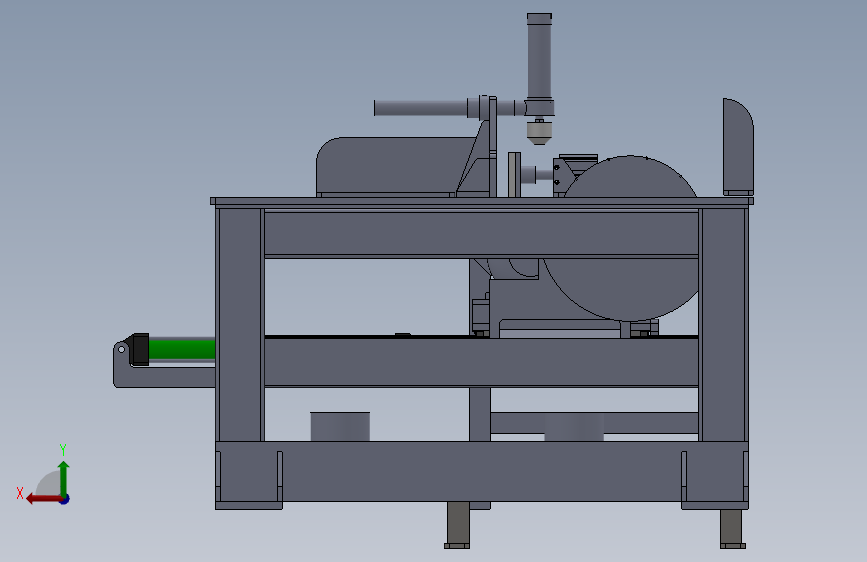Select the right vertical leg of the frame
Viewport: 867px width, 562px height.
point(723,324)
